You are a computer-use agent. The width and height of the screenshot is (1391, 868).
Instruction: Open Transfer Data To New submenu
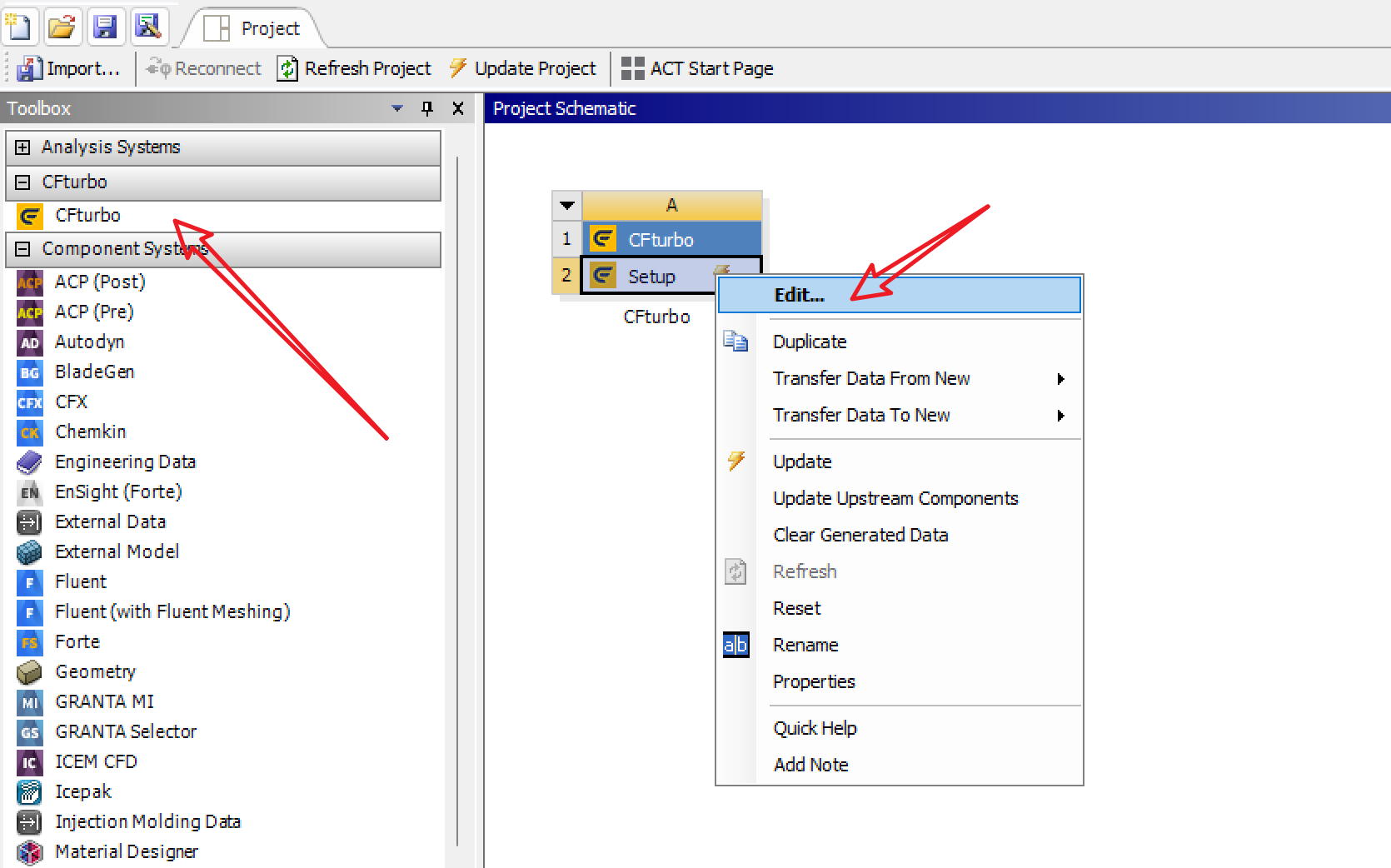coord(861,415)
